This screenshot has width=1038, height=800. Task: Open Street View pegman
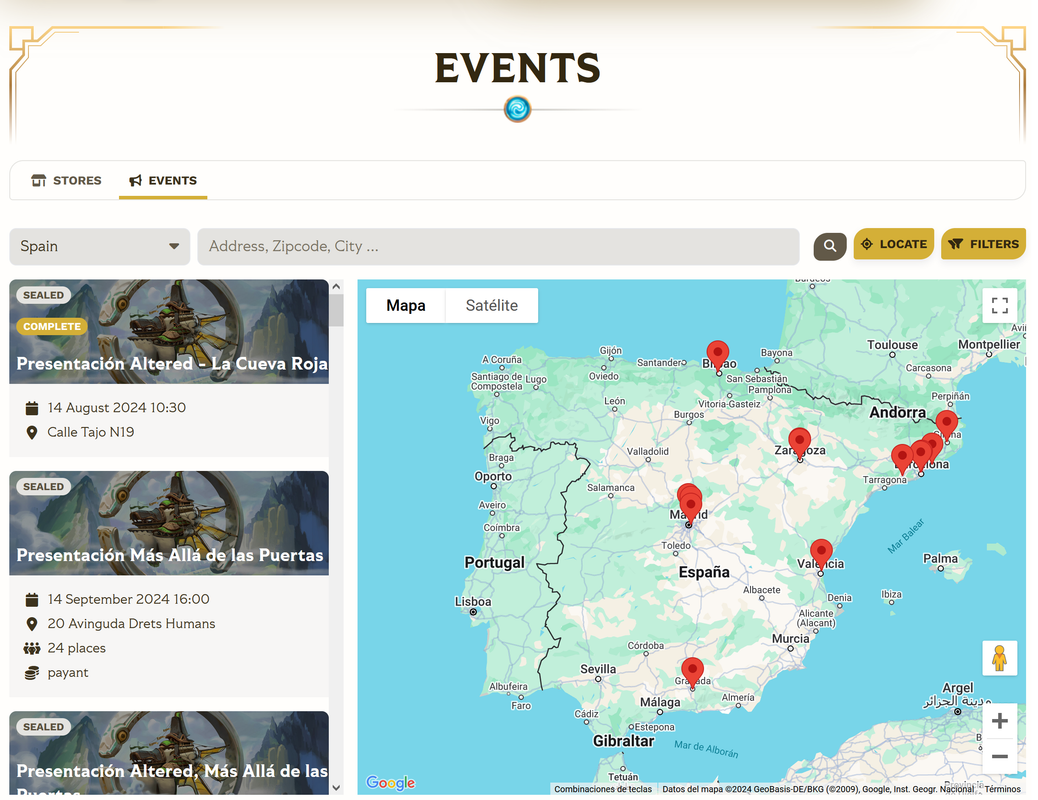(1000, 658)
